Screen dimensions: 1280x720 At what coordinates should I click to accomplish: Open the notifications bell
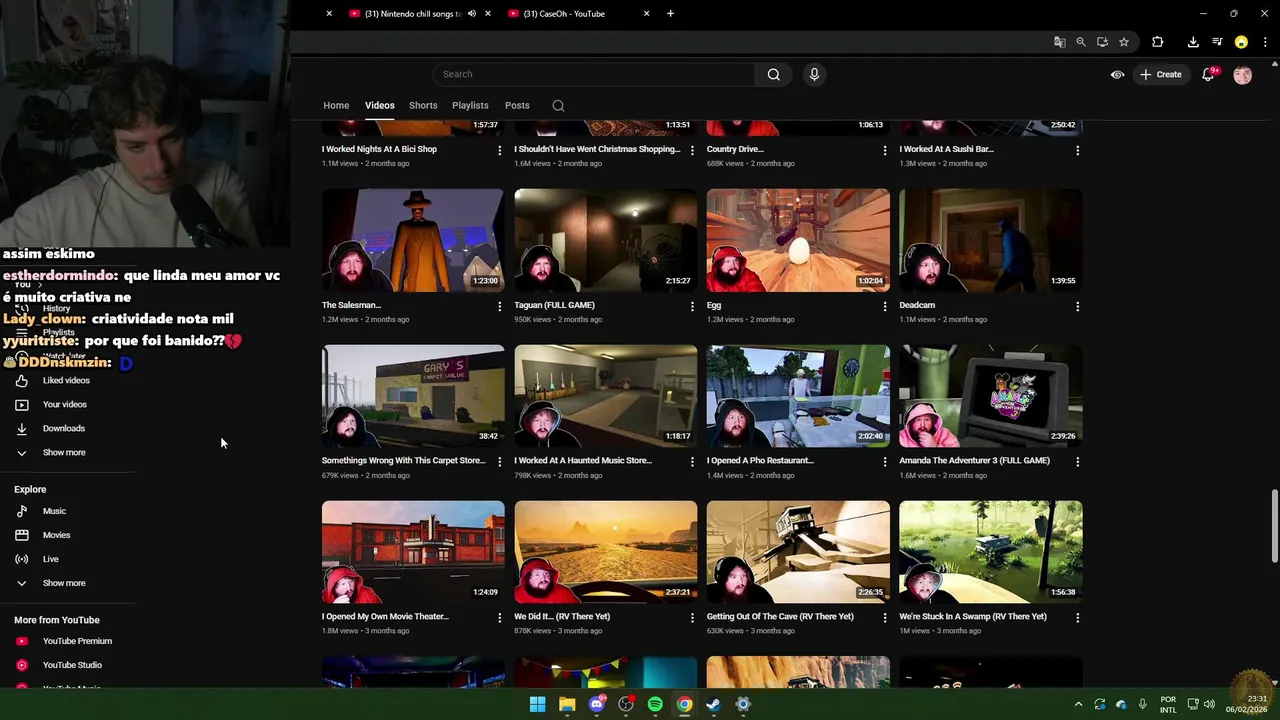tap(1208, 74)
